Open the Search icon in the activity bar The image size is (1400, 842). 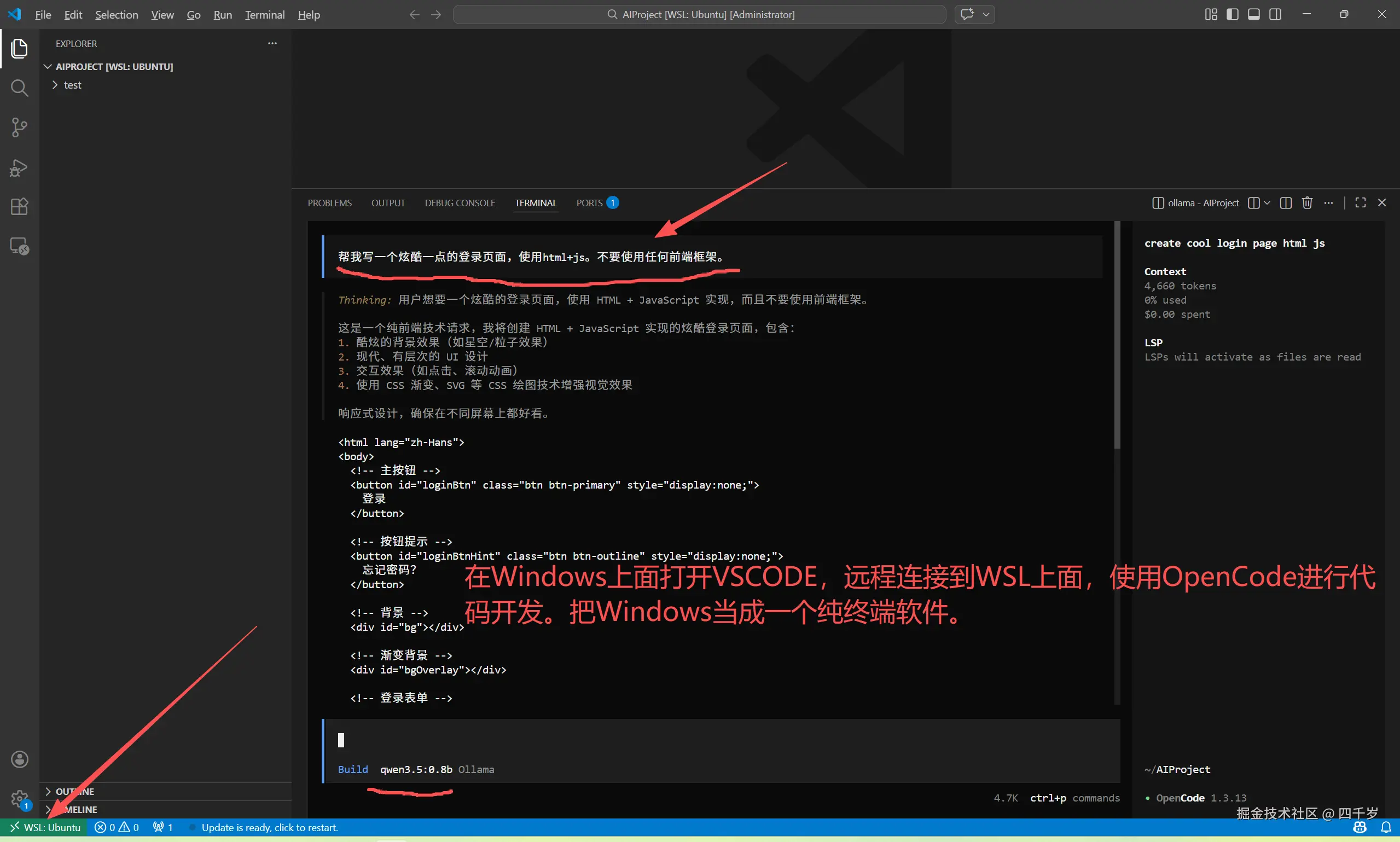click(20, 88)
